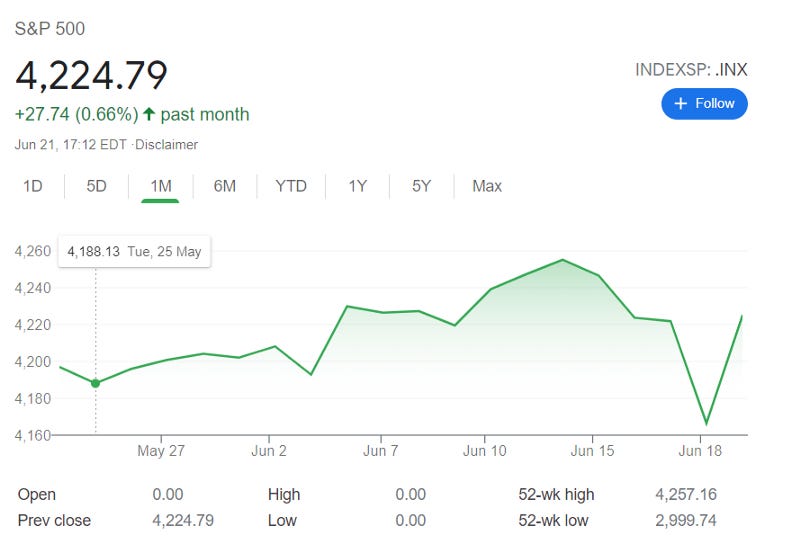Click the 4,240 y-axis label
Screen dimensions: 800x543
[x=33, y=288]
